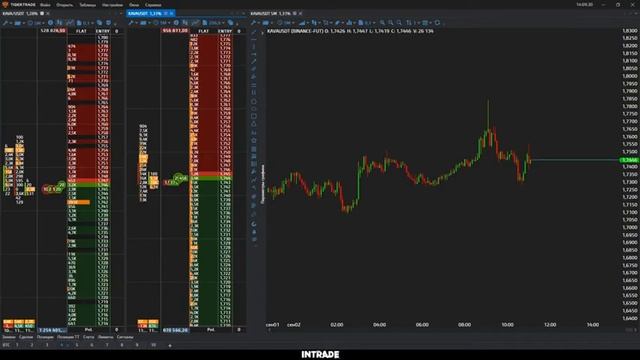
Task: Open the Открыть menu
Action: [x=64, y=5]
